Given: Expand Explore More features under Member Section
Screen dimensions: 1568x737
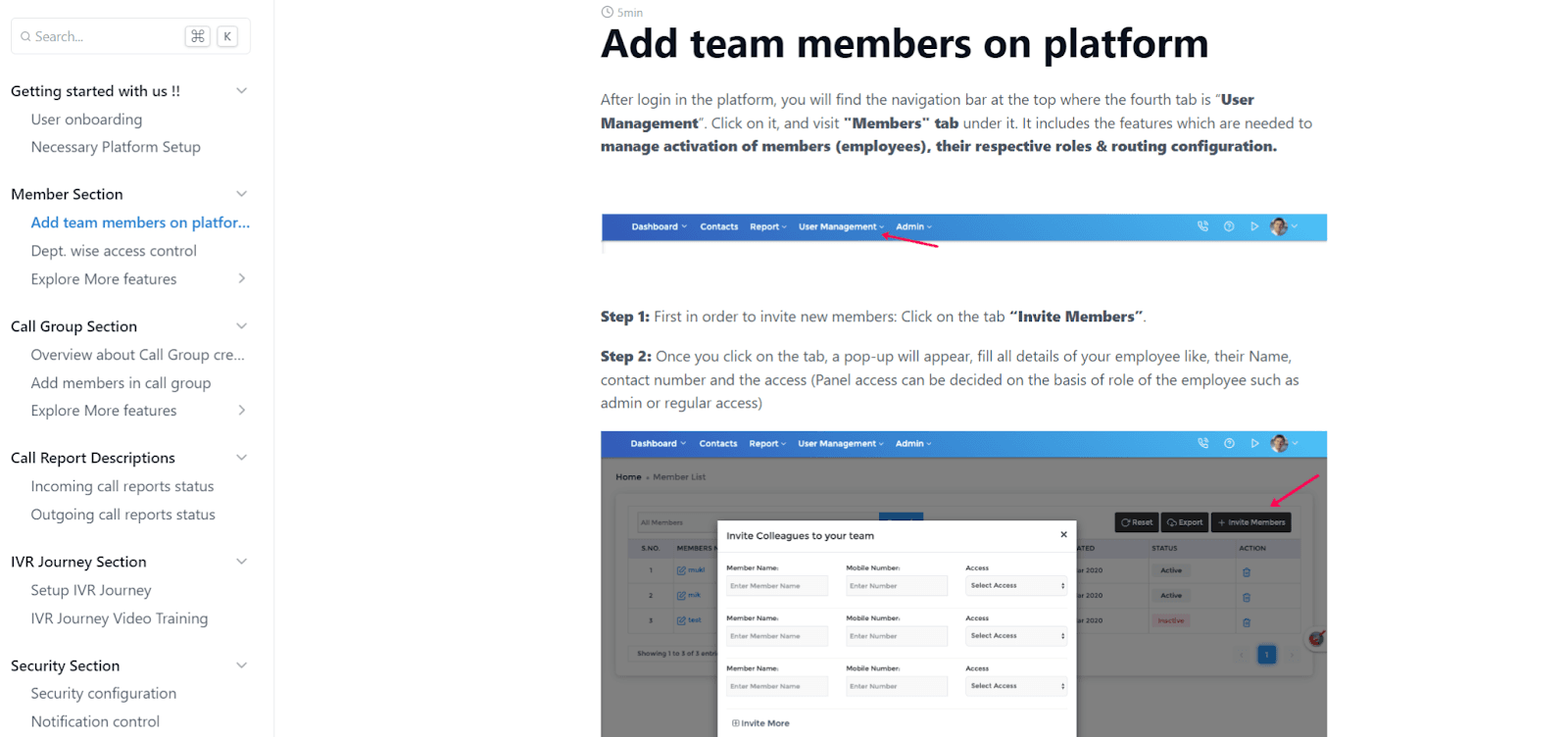Looking at the screenshot, I should point(241,279).
